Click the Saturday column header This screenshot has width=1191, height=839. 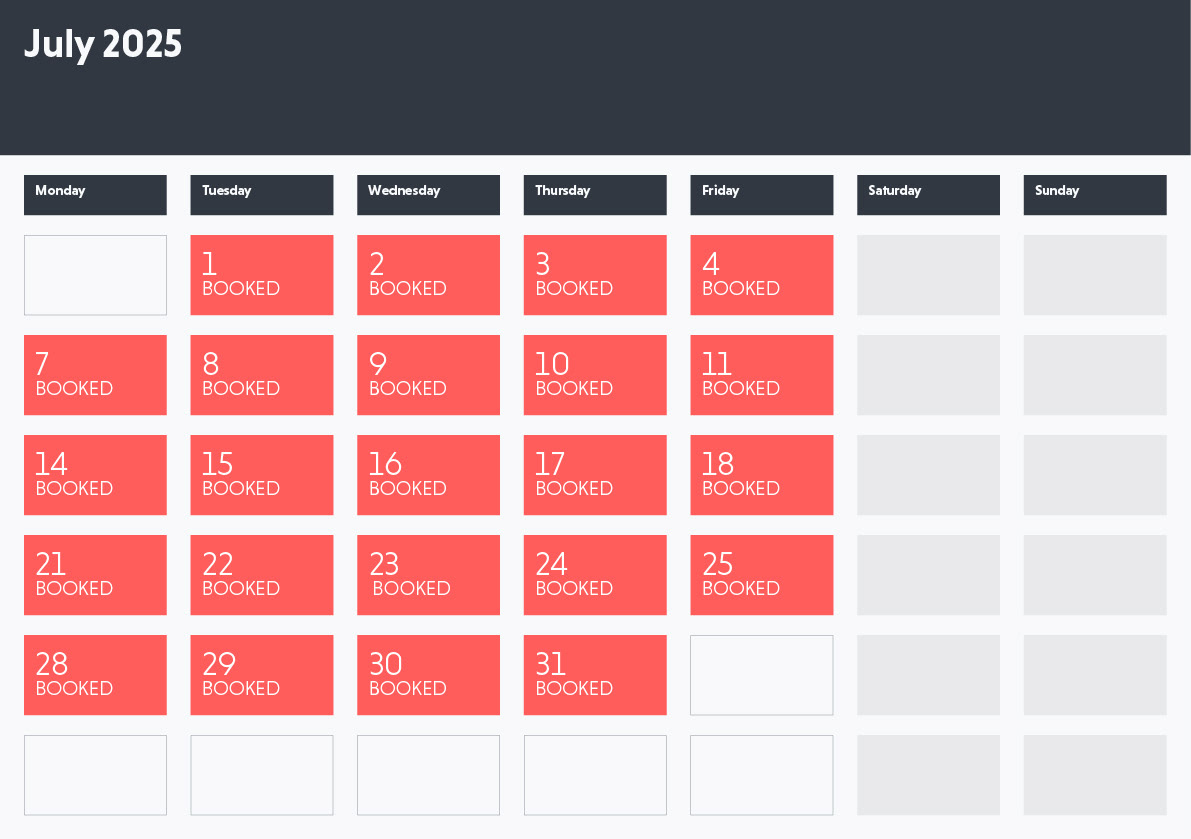928,194
